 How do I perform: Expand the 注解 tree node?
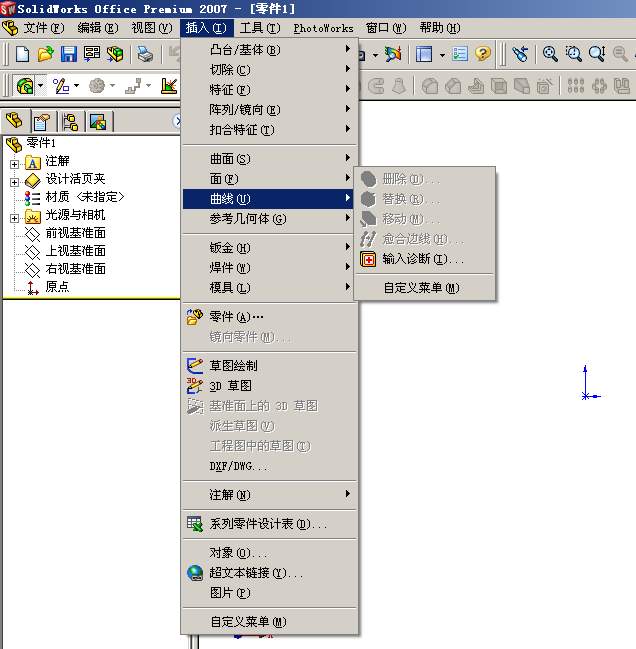(x=14, y=164)
